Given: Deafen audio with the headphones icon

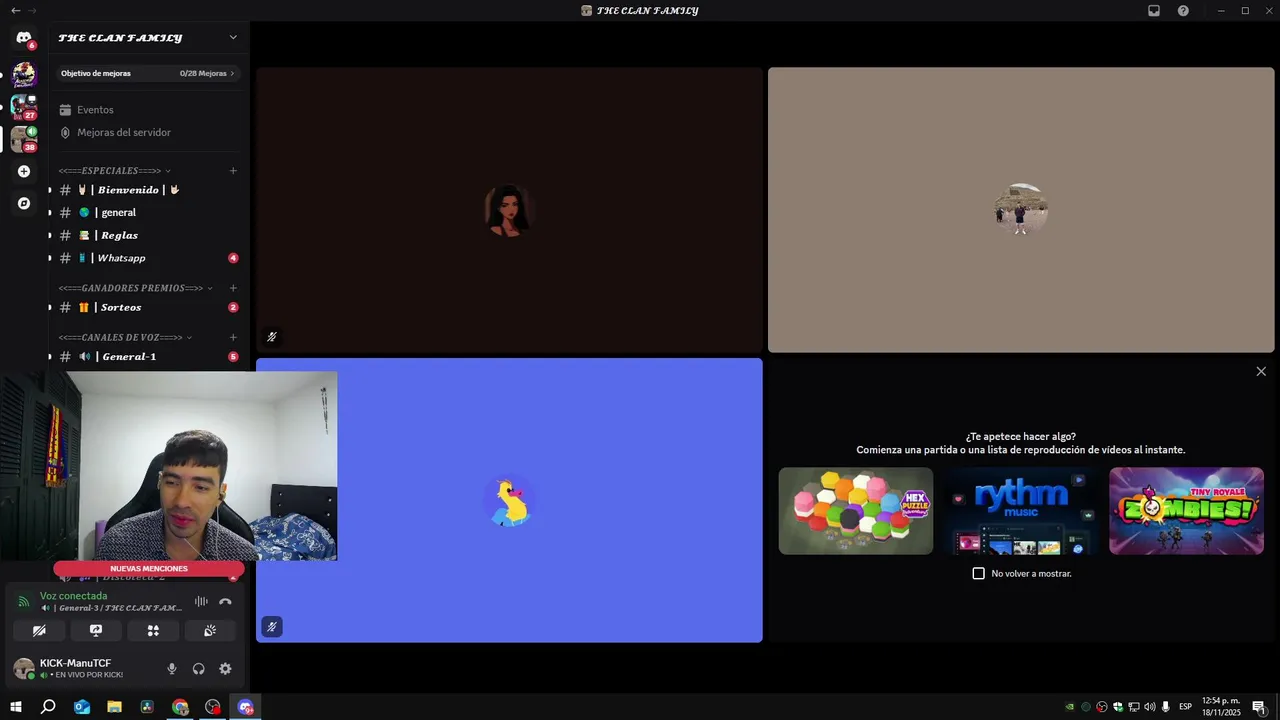Looking at the screenshot, I should (x=198, y=669).
